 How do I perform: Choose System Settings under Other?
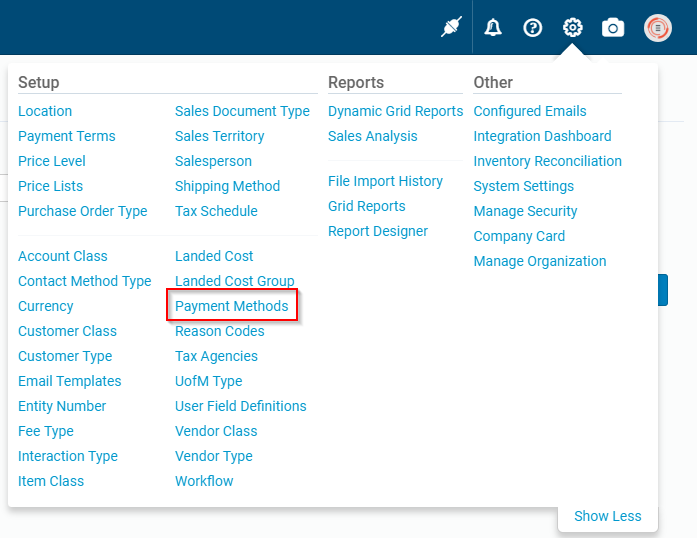[523, 186]
